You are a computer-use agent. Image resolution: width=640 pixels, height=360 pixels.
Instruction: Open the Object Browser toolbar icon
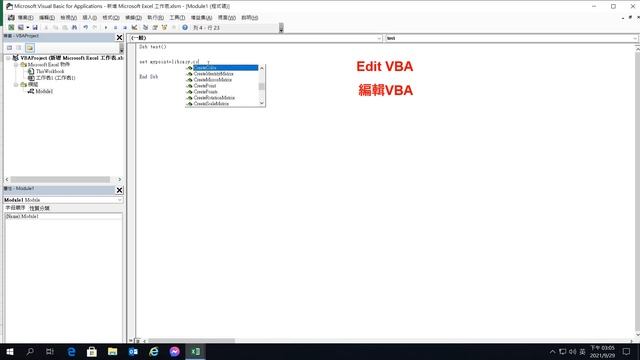[164, 27]
